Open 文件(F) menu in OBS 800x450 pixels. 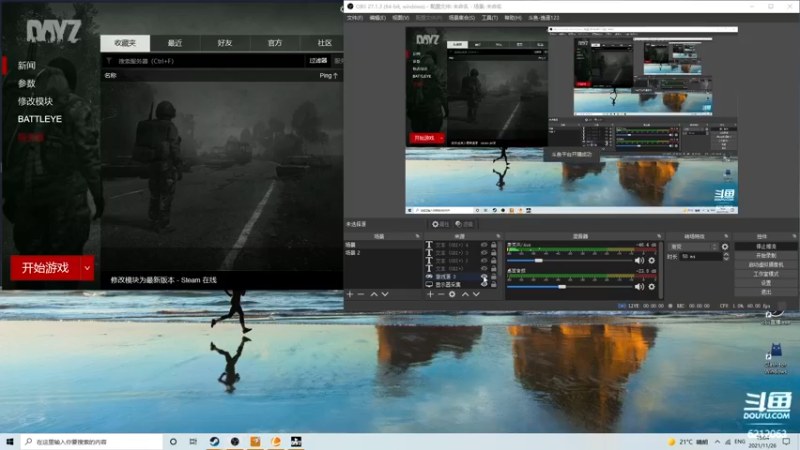(x=355, y=18)
